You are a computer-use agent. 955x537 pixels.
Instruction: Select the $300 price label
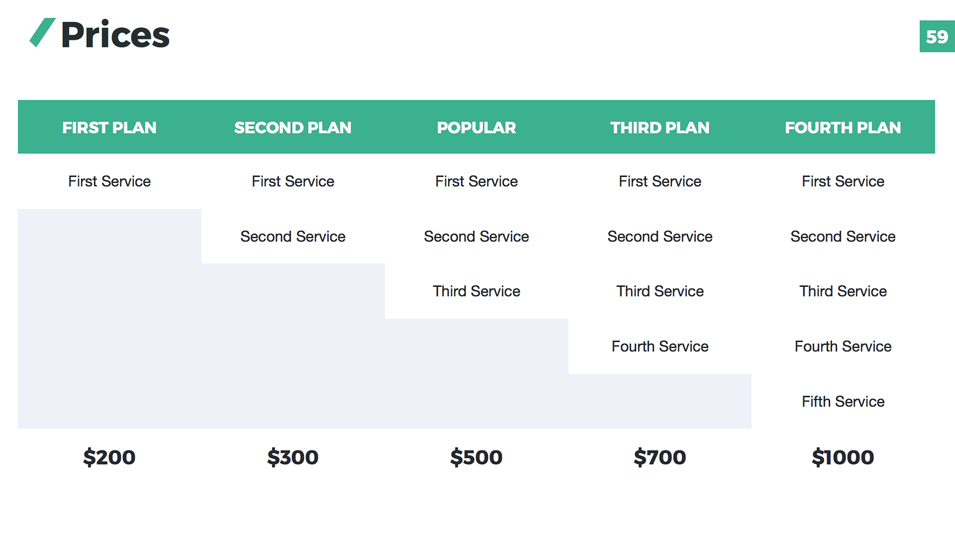(x=293, y=458)
